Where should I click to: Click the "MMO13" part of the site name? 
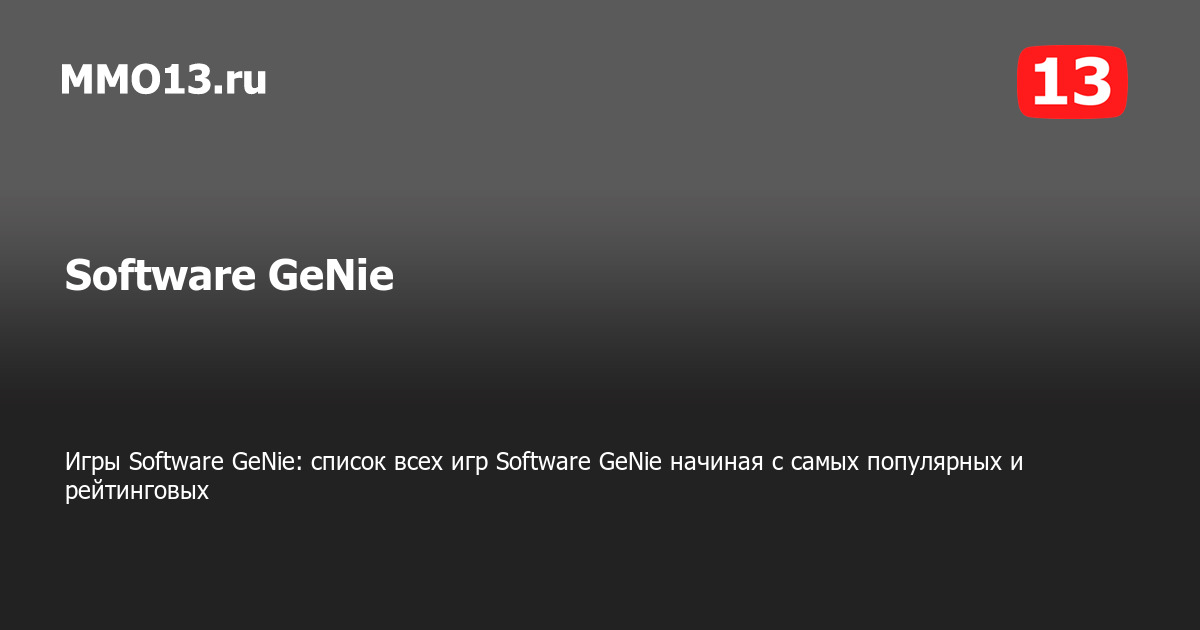(136, 80)
